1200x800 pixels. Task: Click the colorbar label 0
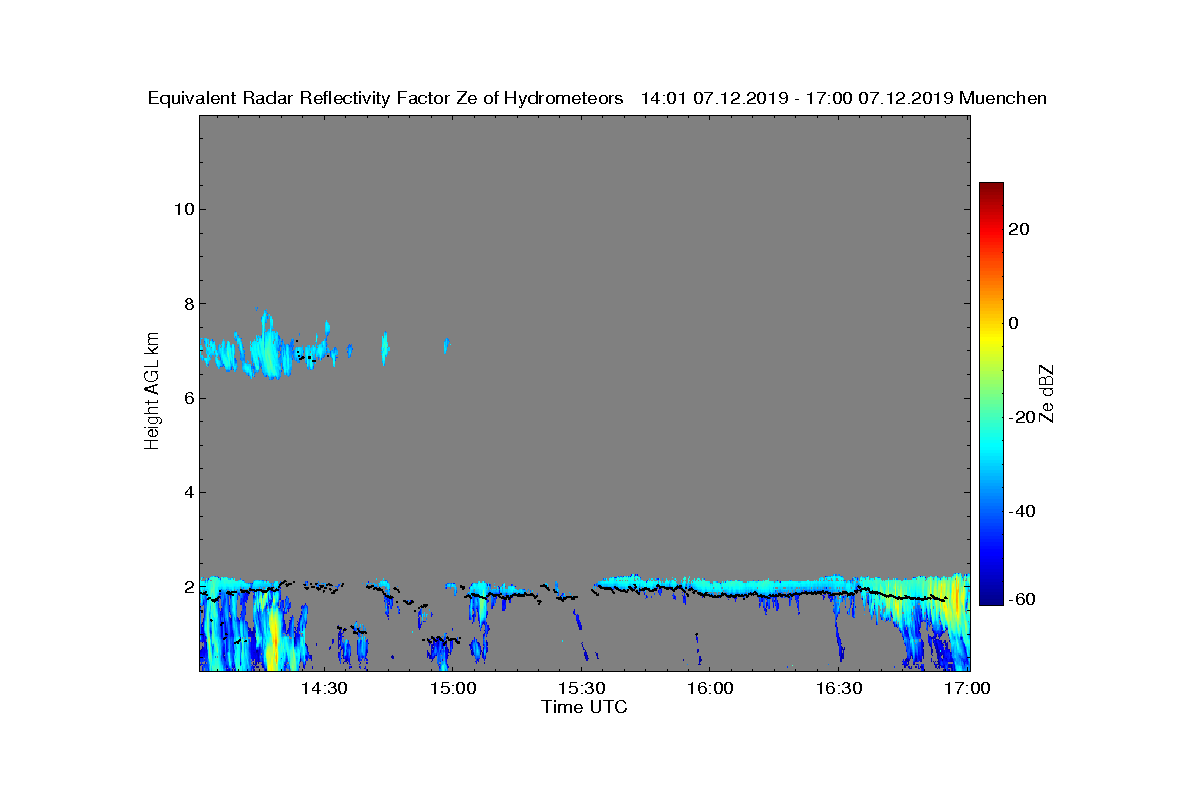(1014, 323)
